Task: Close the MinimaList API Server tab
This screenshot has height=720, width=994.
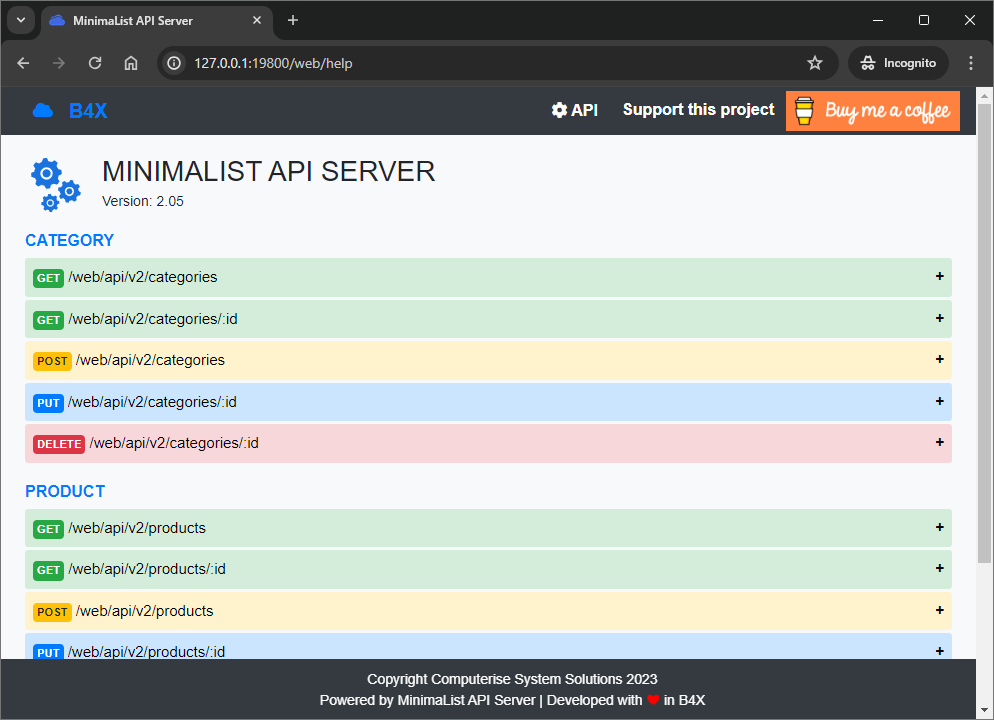Action: point(257,20)
